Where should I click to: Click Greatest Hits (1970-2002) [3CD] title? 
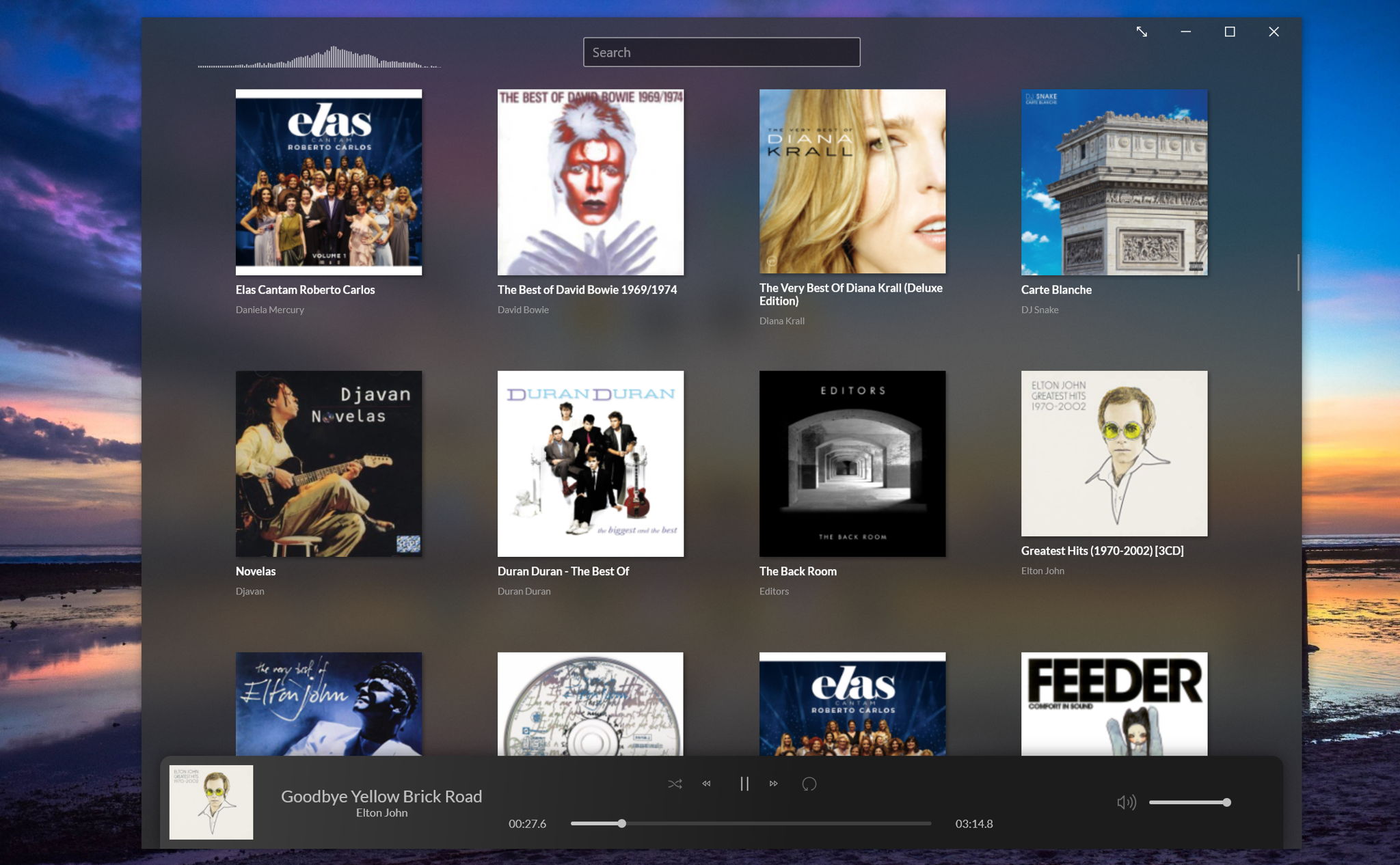(1102, 551)
